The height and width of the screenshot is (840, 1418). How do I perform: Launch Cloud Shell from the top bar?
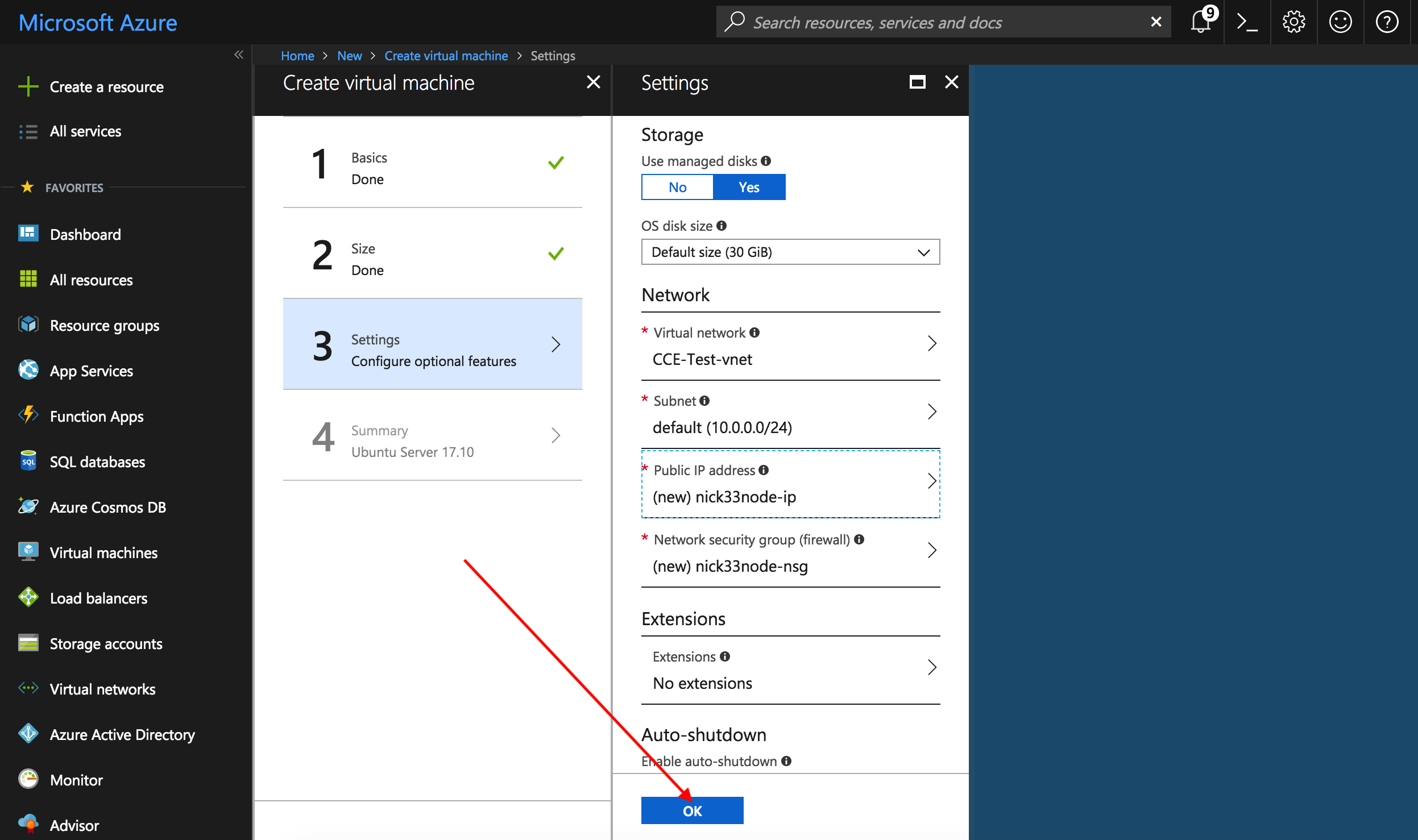(x=1247, y=22)
